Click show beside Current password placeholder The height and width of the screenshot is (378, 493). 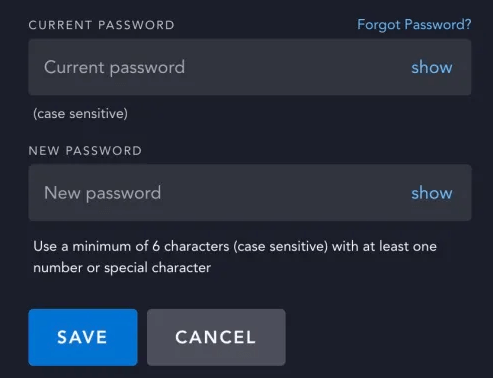[x=432, y=67]
